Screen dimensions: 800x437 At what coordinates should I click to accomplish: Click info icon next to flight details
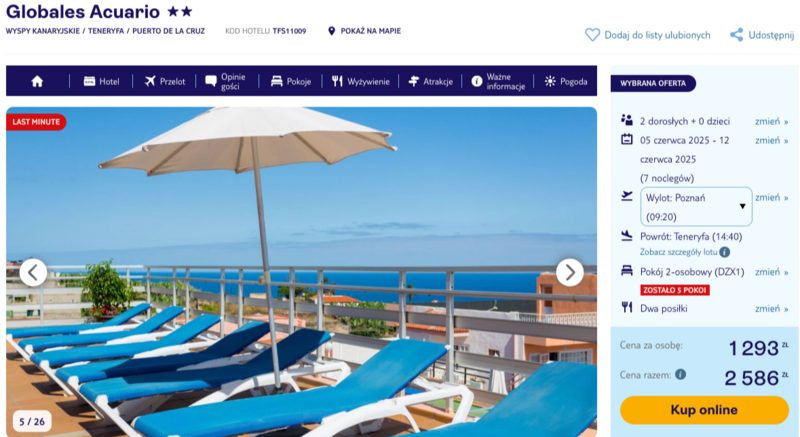point(724,252)
